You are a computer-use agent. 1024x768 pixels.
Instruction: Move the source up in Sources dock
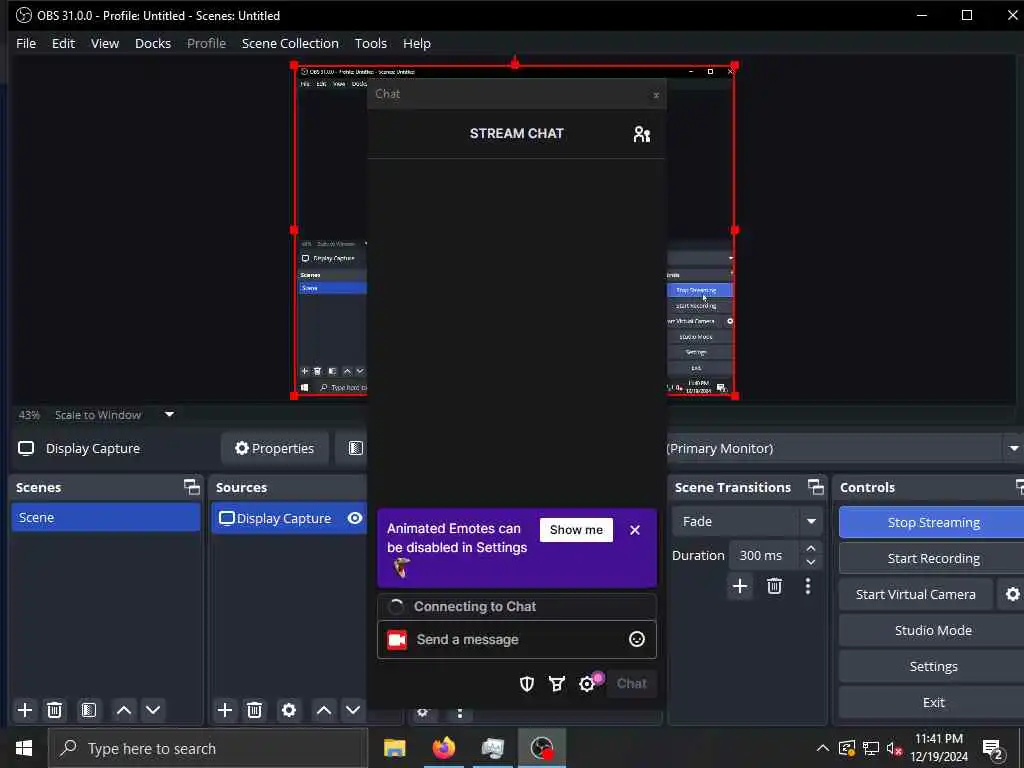coord(324,710)
